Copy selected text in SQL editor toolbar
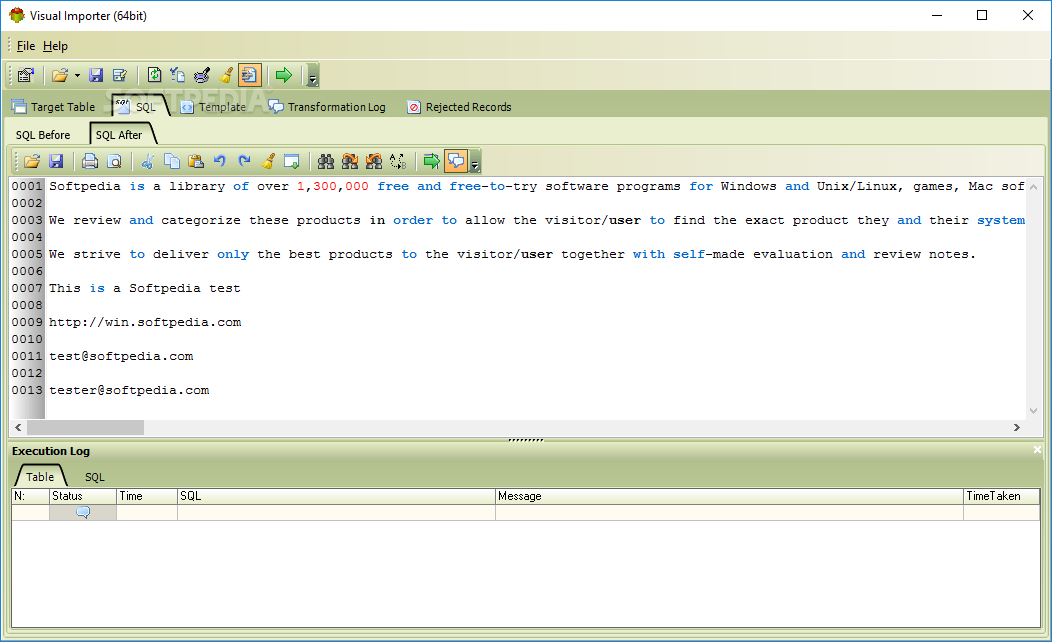The height and width of the screenshot is (642, 1052). point(172,161)
